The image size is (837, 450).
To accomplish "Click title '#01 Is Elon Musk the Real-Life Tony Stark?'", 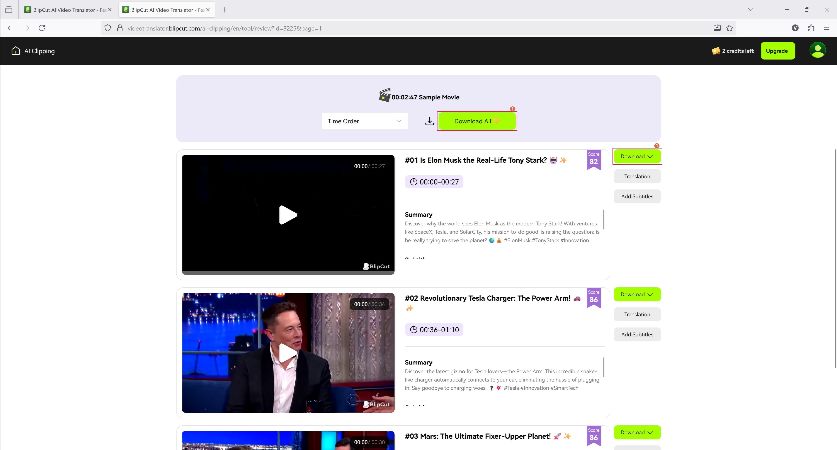I will [x=476, y=160].
